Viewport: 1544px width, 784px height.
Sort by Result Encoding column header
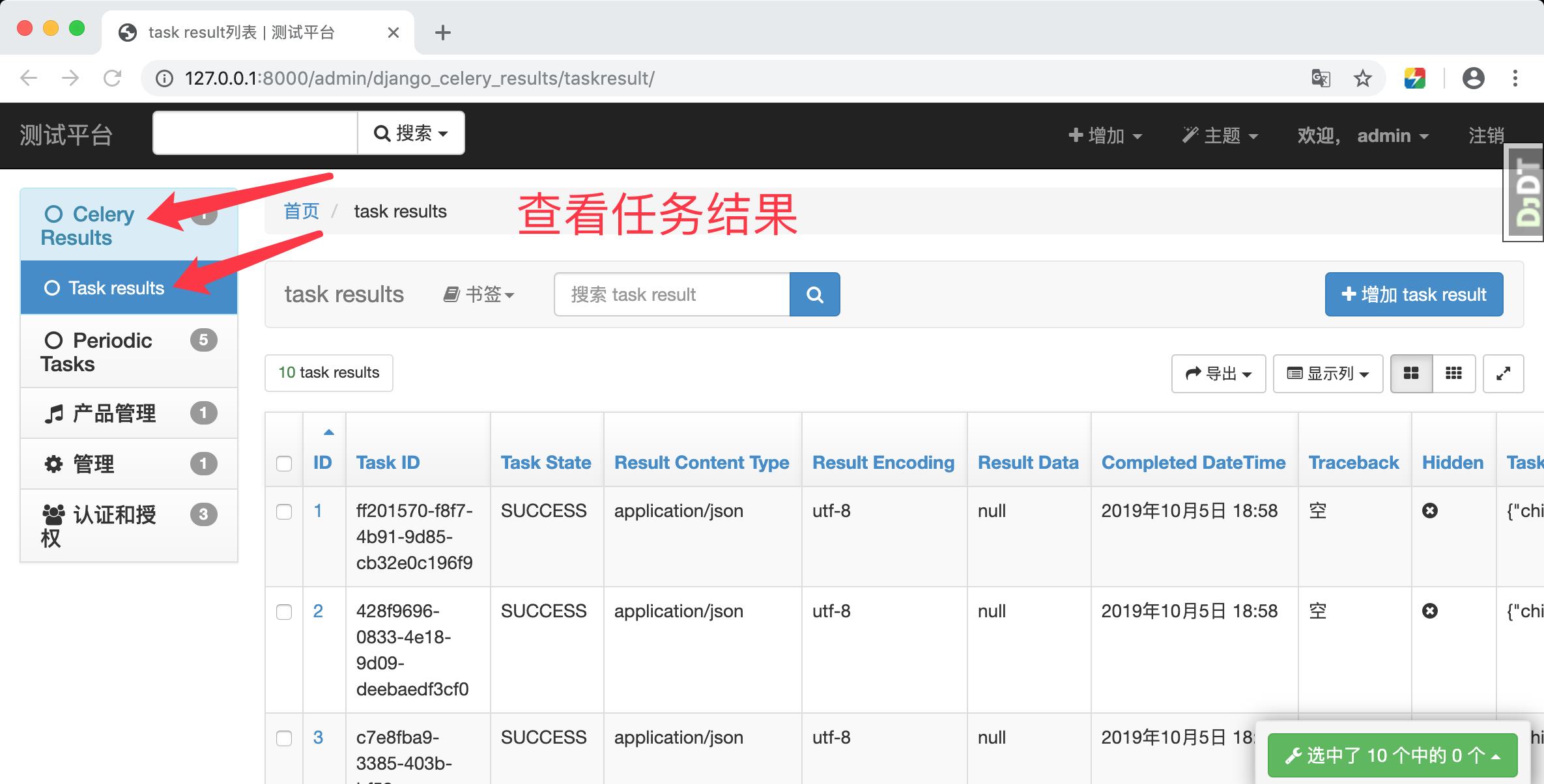click(x=883, y=463)
